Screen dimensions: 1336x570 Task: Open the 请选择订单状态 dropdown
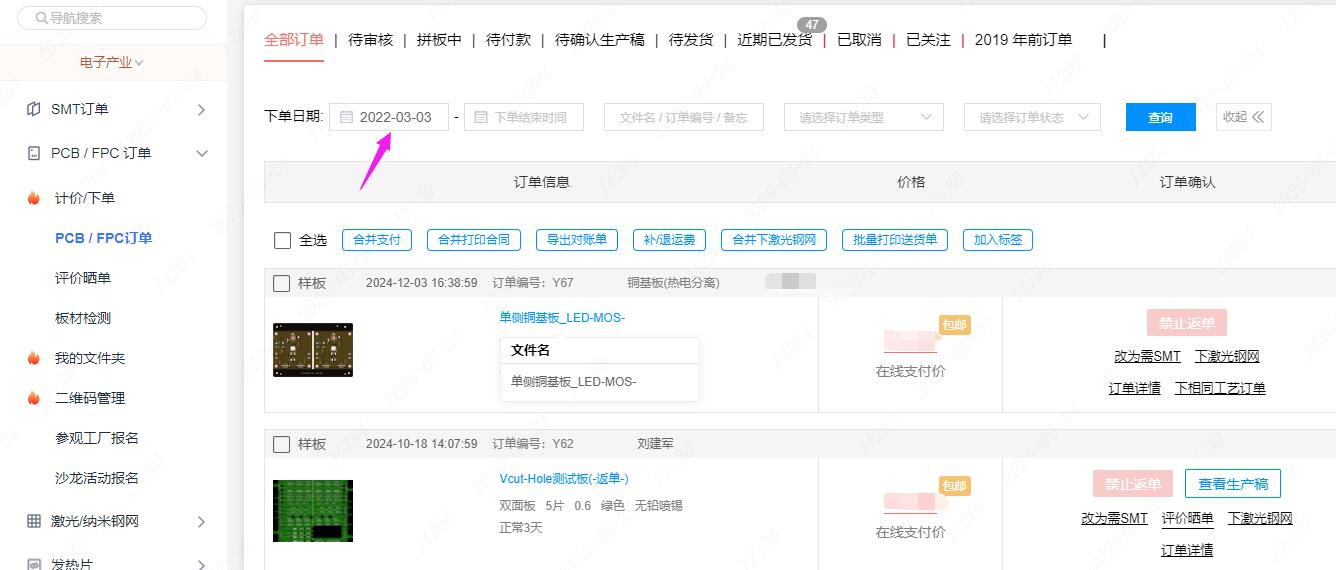tap(1031, 117)
